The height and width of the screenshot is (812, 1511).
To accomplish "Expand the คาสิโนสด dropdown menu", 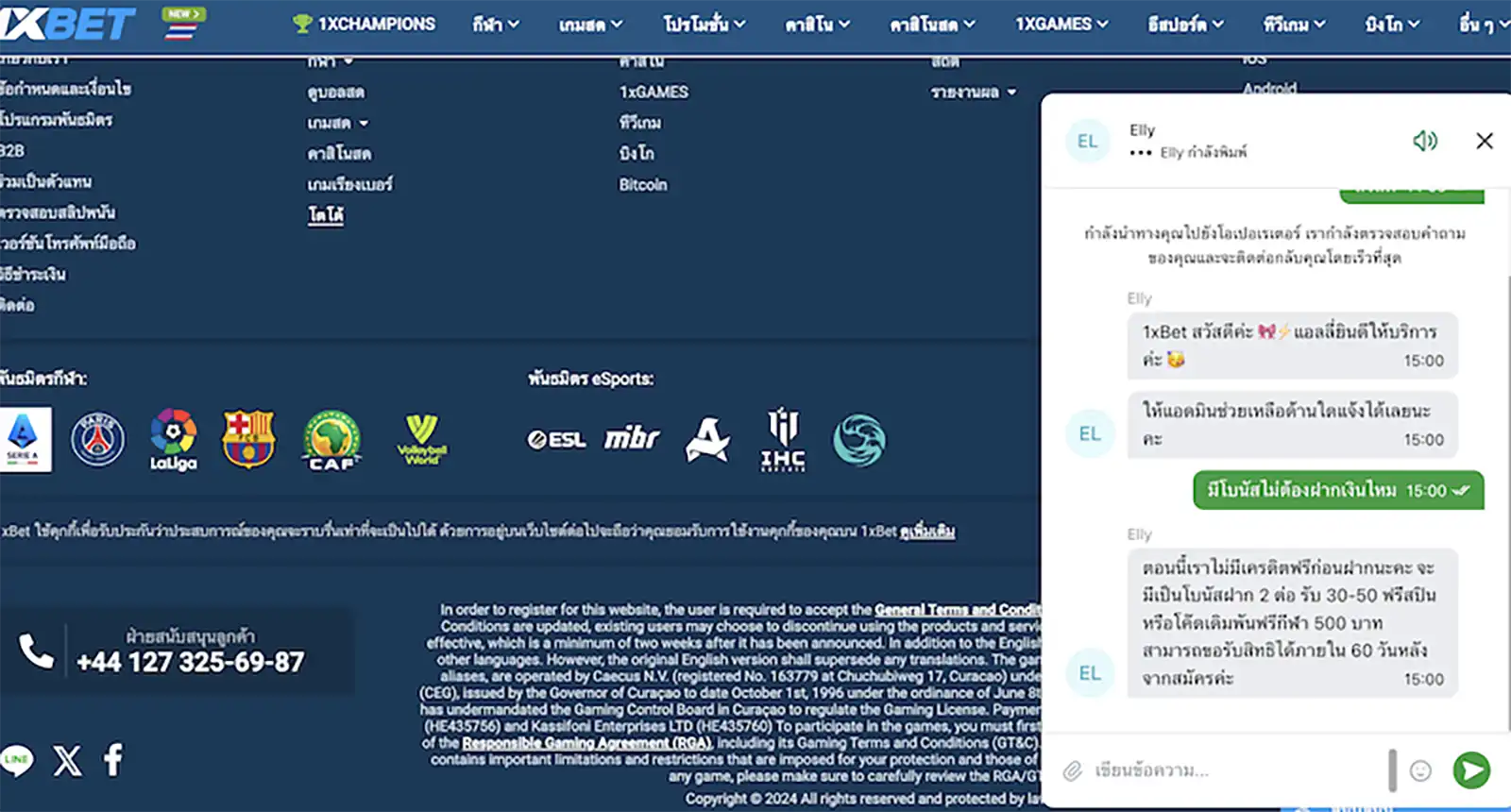I will (x=932, y=24).
